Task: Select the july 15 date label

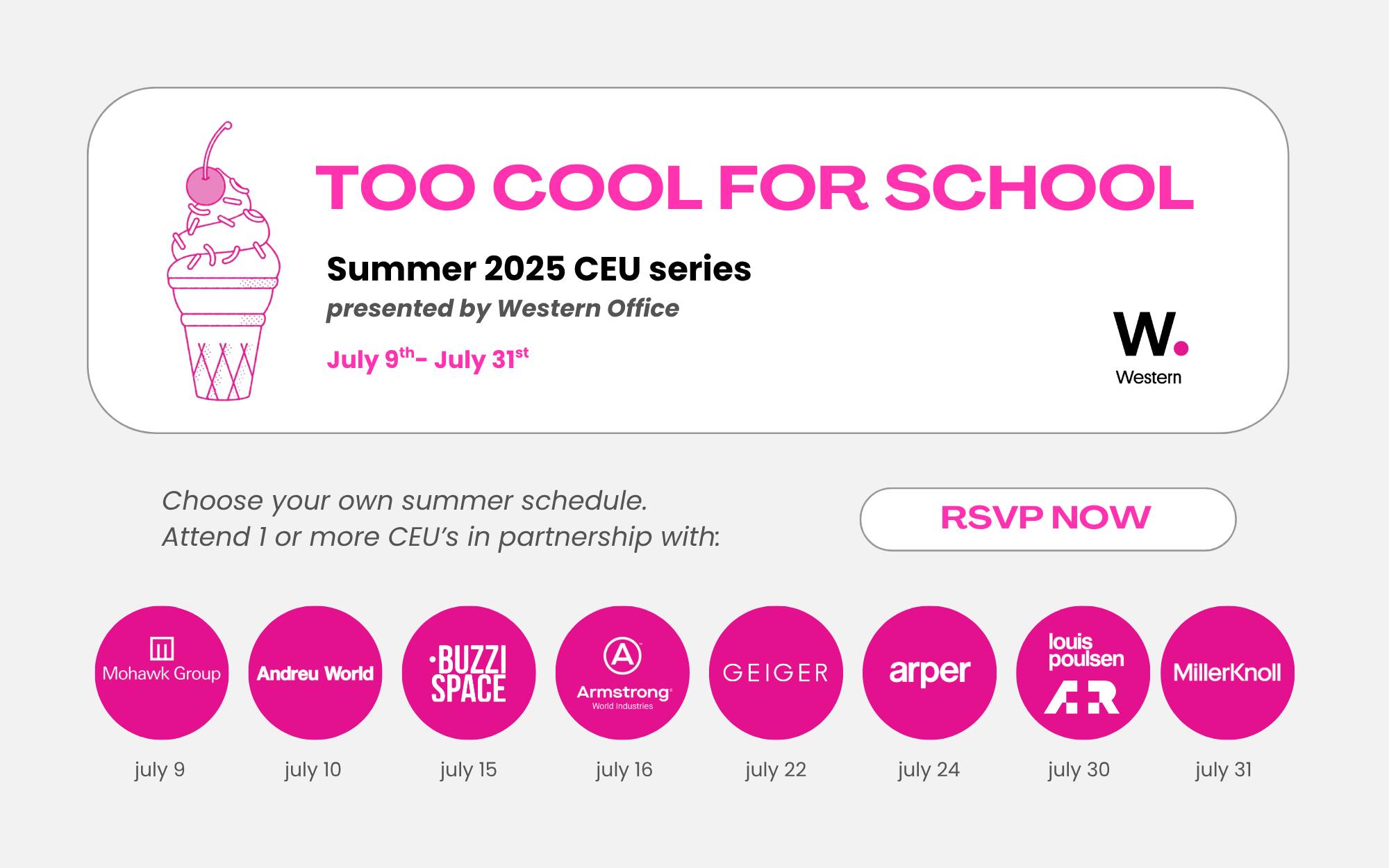Action: coord(468,770)
